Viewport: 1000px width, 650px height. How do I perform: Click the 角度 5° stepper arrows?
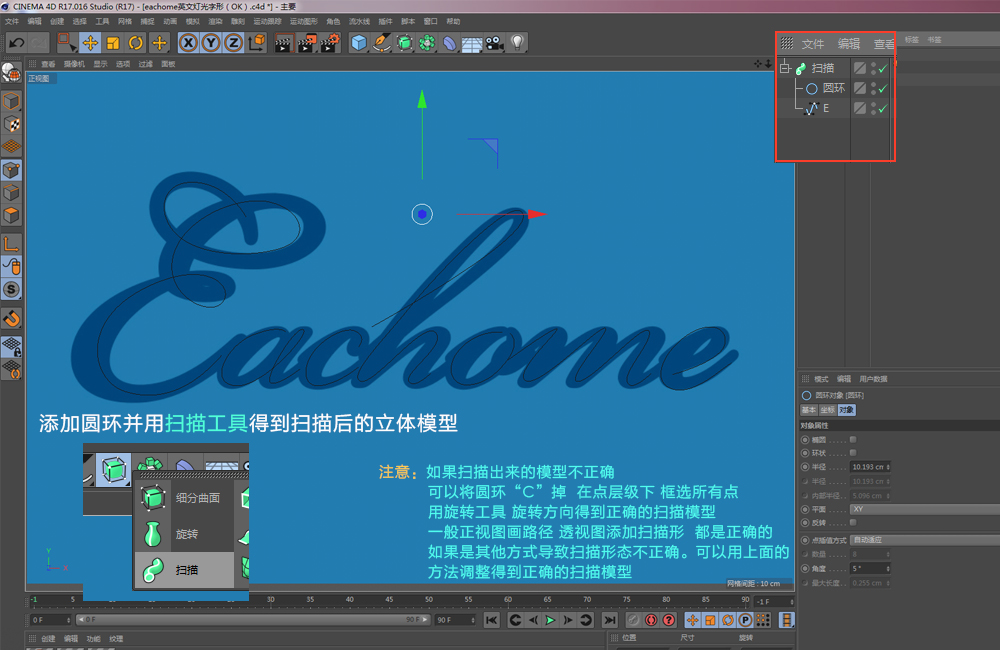pyautogui.click(x=888, y=568)
